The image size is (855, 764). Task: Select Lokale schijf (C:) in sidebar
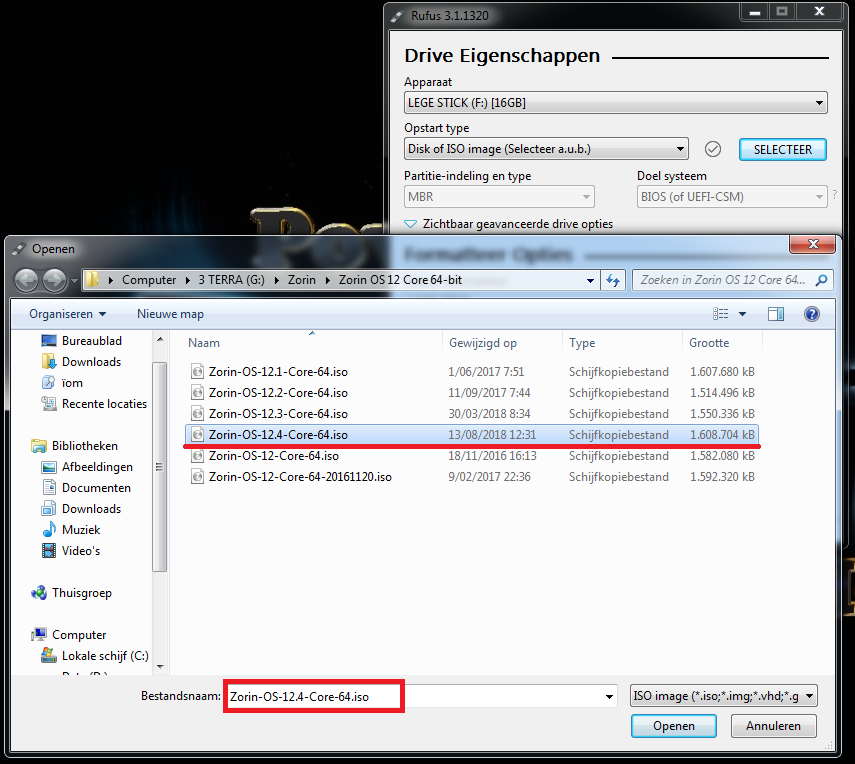click(105, 656)
